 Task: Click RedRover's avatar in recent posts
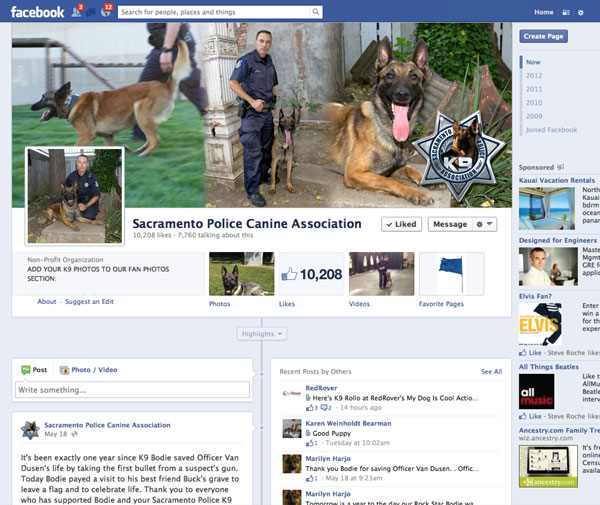292,393
